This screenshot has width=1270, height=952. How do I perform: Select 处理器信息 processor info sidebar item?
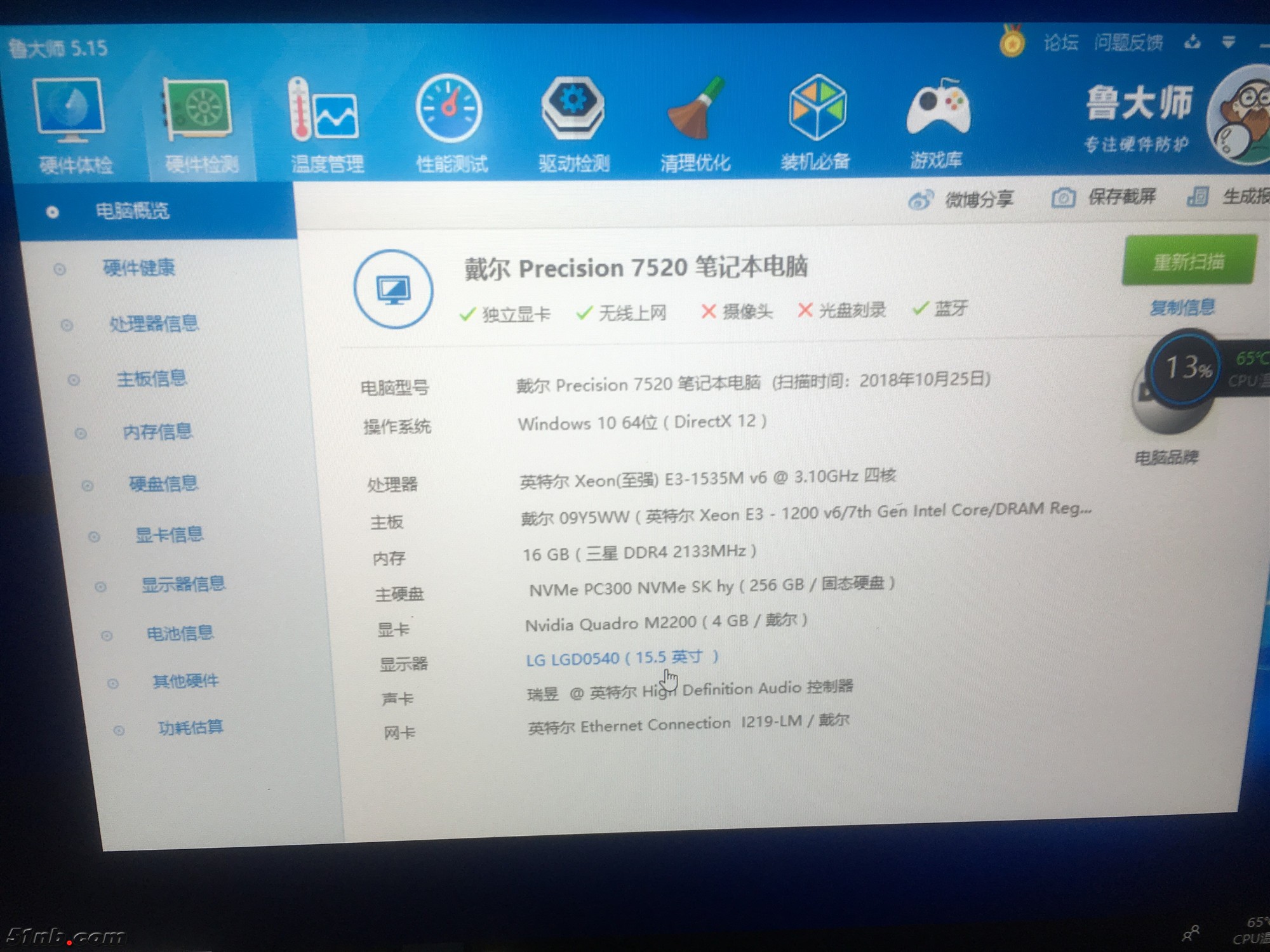click(x=154, y=324)
